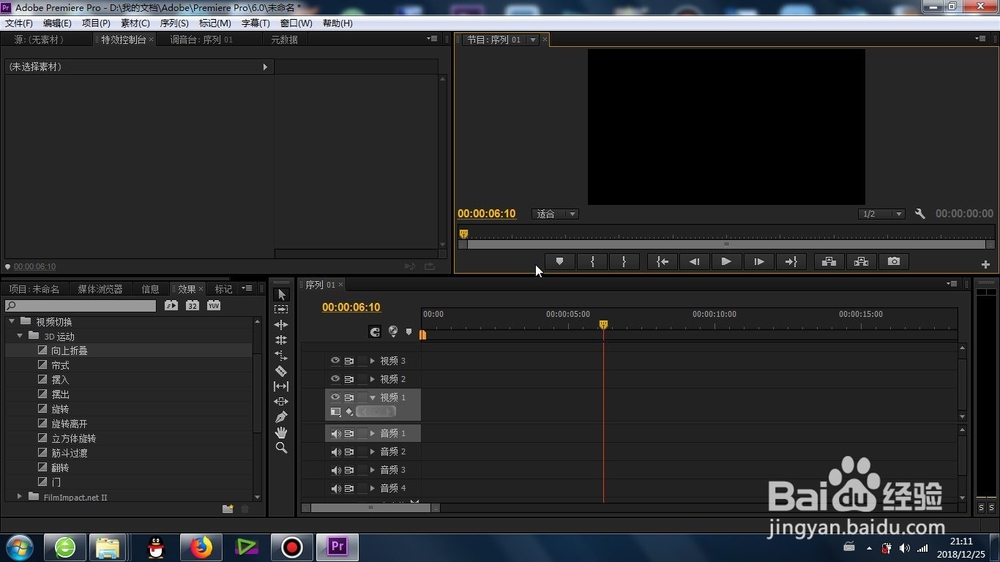1000x562 pixels.
Task: Expand the 视频 3 track
Action: 372,361
